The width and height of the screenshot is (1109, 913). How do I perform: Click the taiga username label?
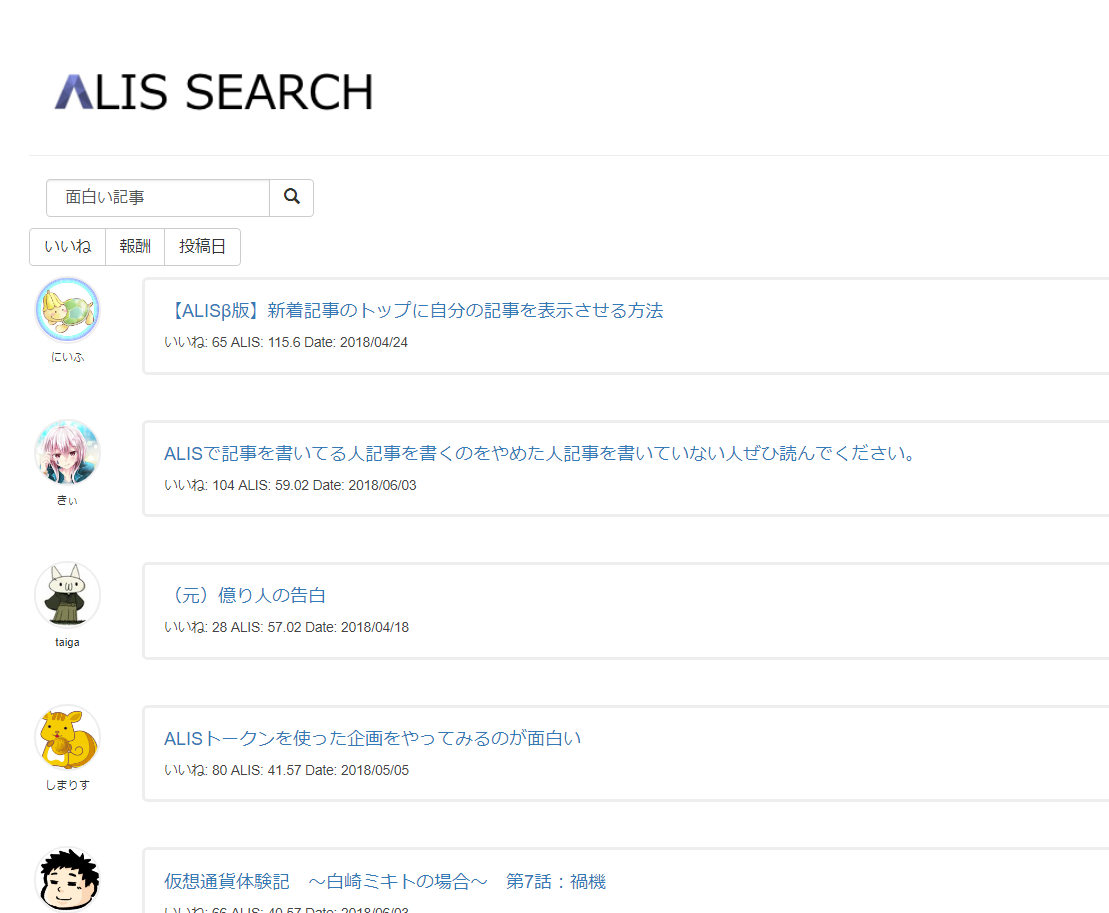point(67,642)
